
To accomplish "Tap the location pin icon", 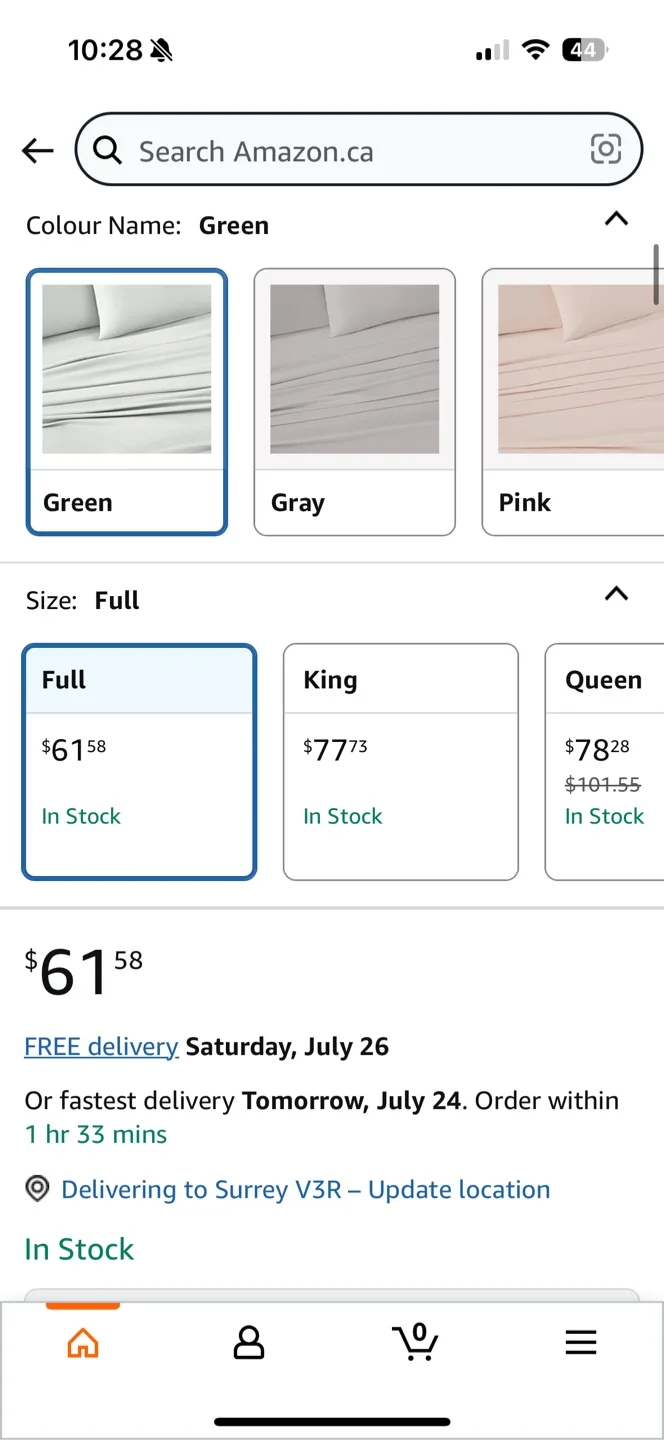I will (37, 1189).
